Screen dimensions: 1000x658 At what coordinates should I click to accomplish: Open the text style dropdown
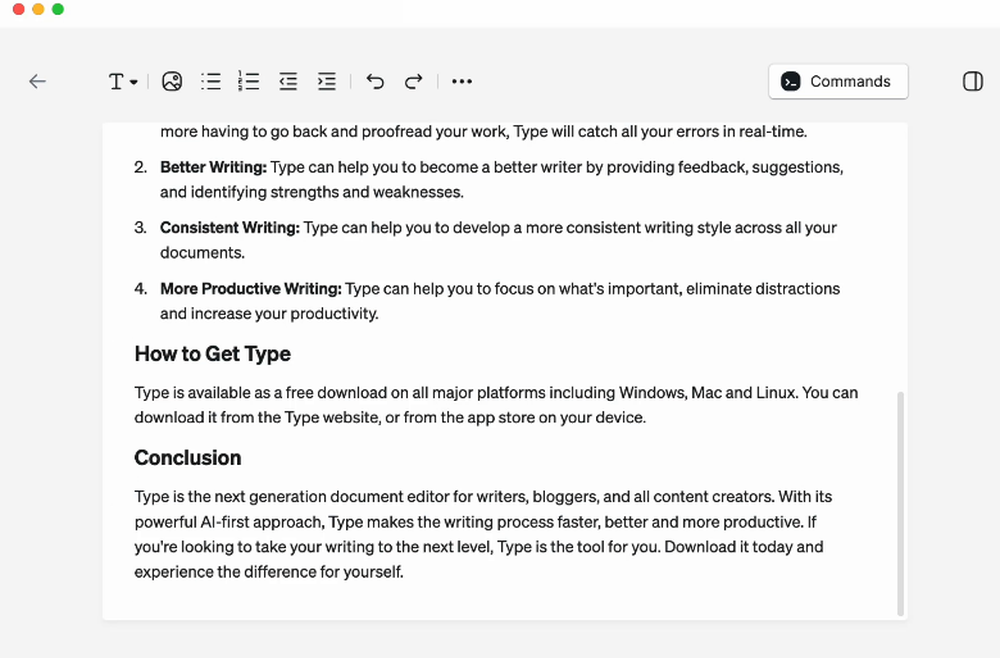coord(122,81)
